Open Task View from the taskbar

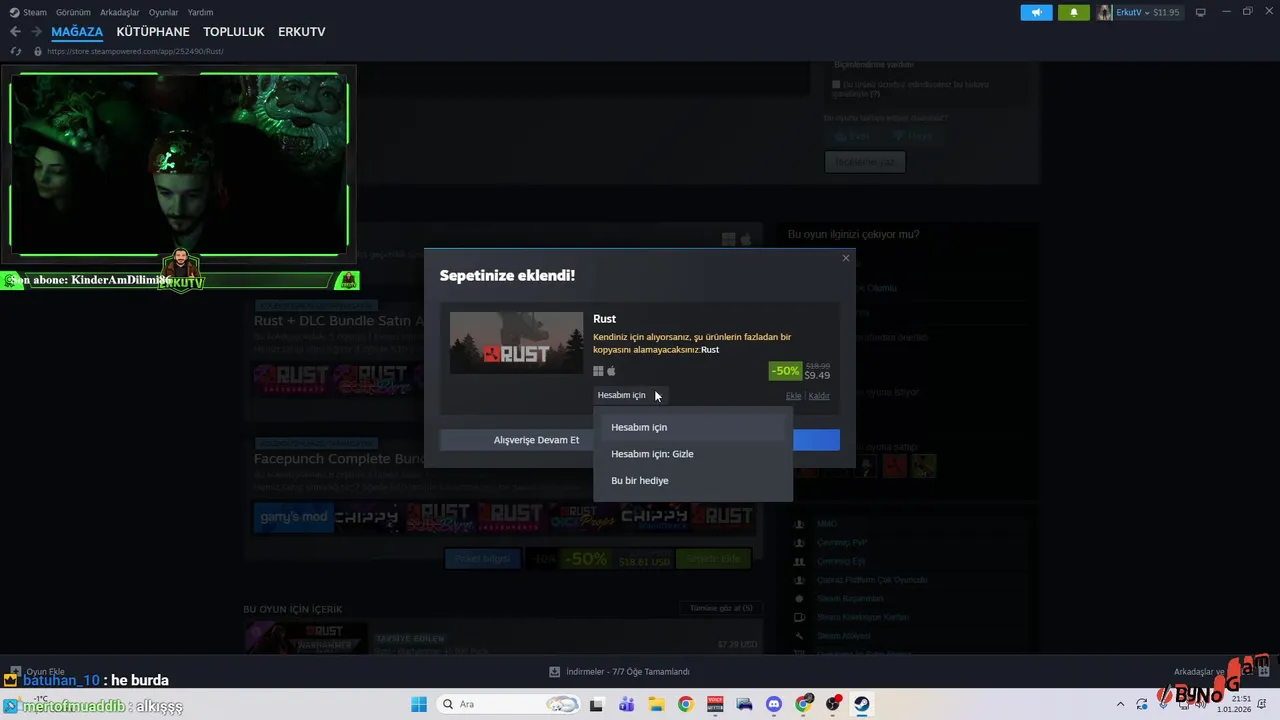pos(597,704)
